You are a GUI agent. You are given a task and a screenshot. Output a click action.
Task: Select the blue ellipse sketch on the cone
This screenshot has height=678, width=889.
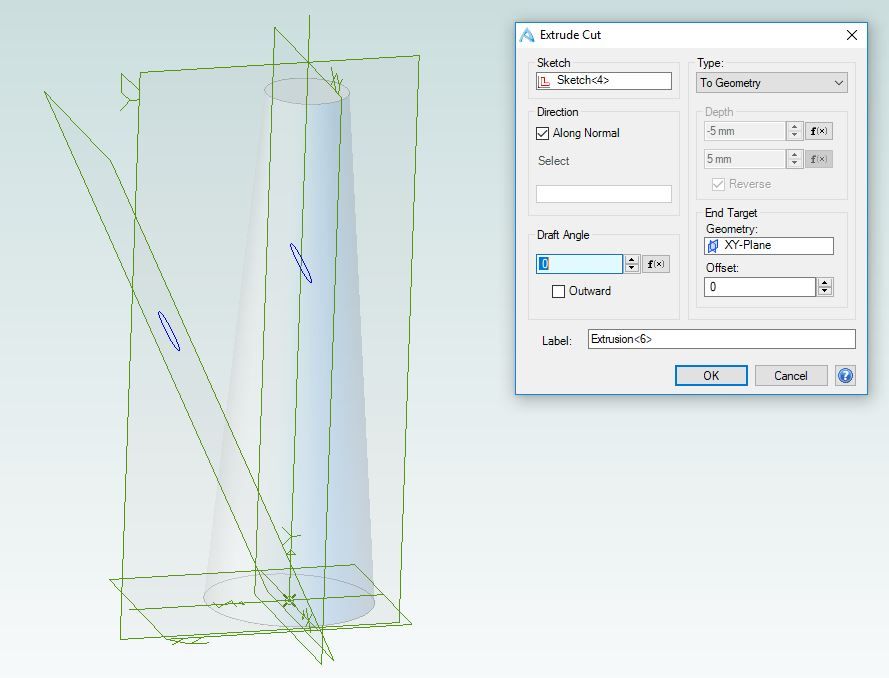click(x=300, y=262)
